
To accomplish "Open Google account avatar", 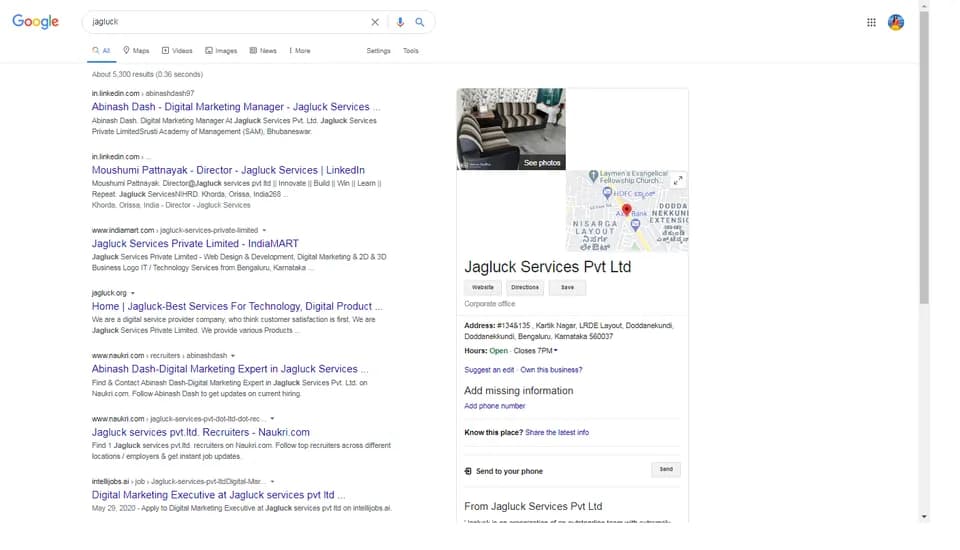I will (896, 23).
